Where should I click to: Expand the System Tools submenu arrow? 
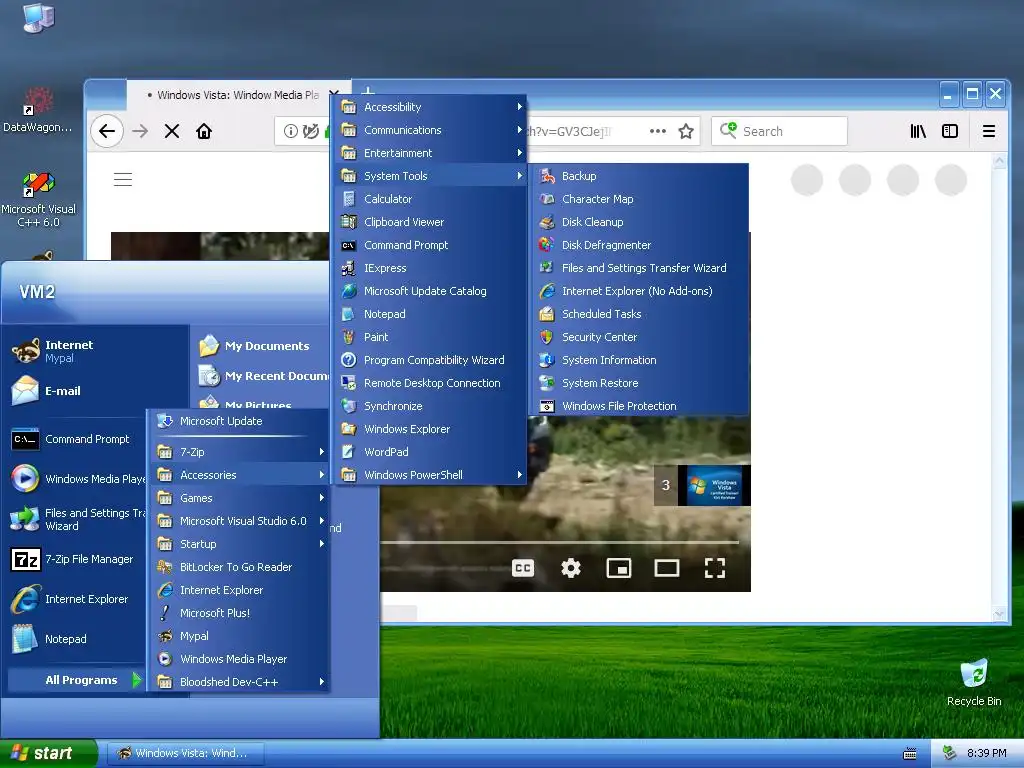click(520, 176)
